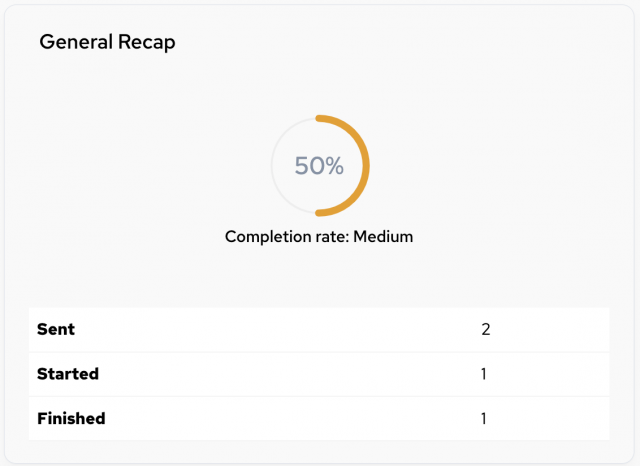Select the Sent row label
Viewport: 640px width, 466px height.
[56, 329]
